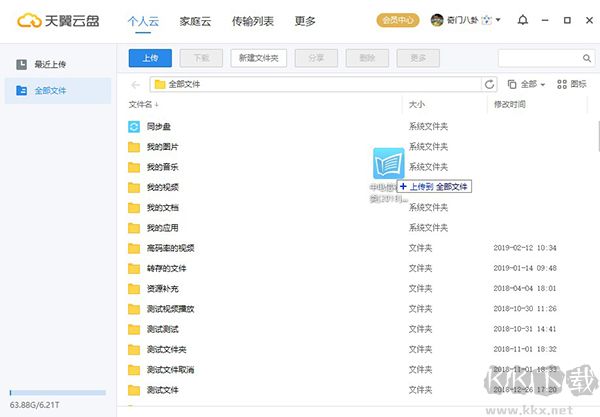Sort by 修改时间 column header
The image size is (600, 417).
tap(509, 104)
